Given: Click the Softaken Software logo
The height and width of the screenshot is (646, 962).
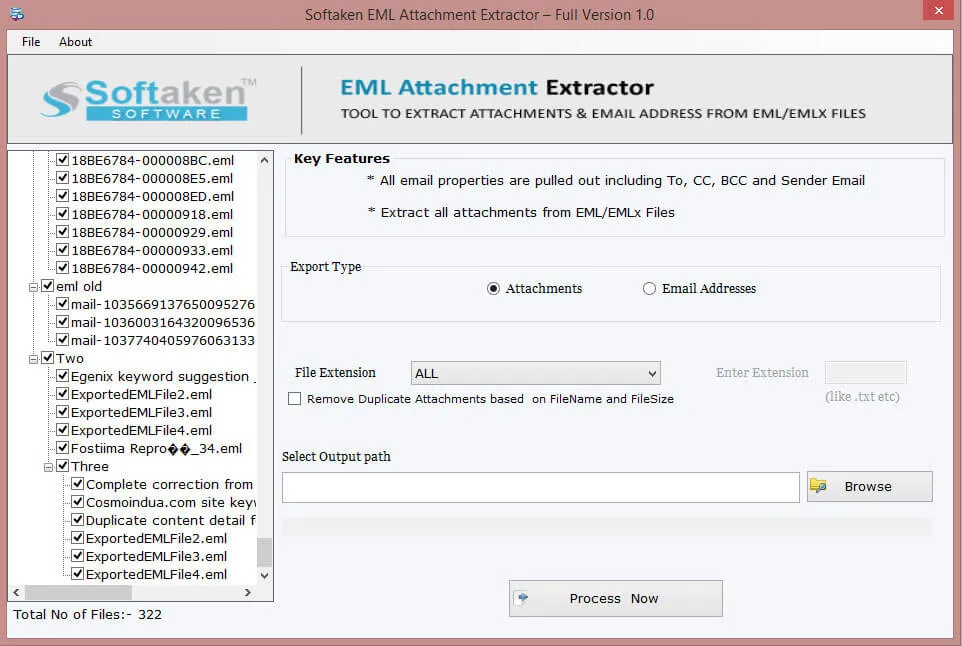Looking at the screenshot, I should pos(149,99).
